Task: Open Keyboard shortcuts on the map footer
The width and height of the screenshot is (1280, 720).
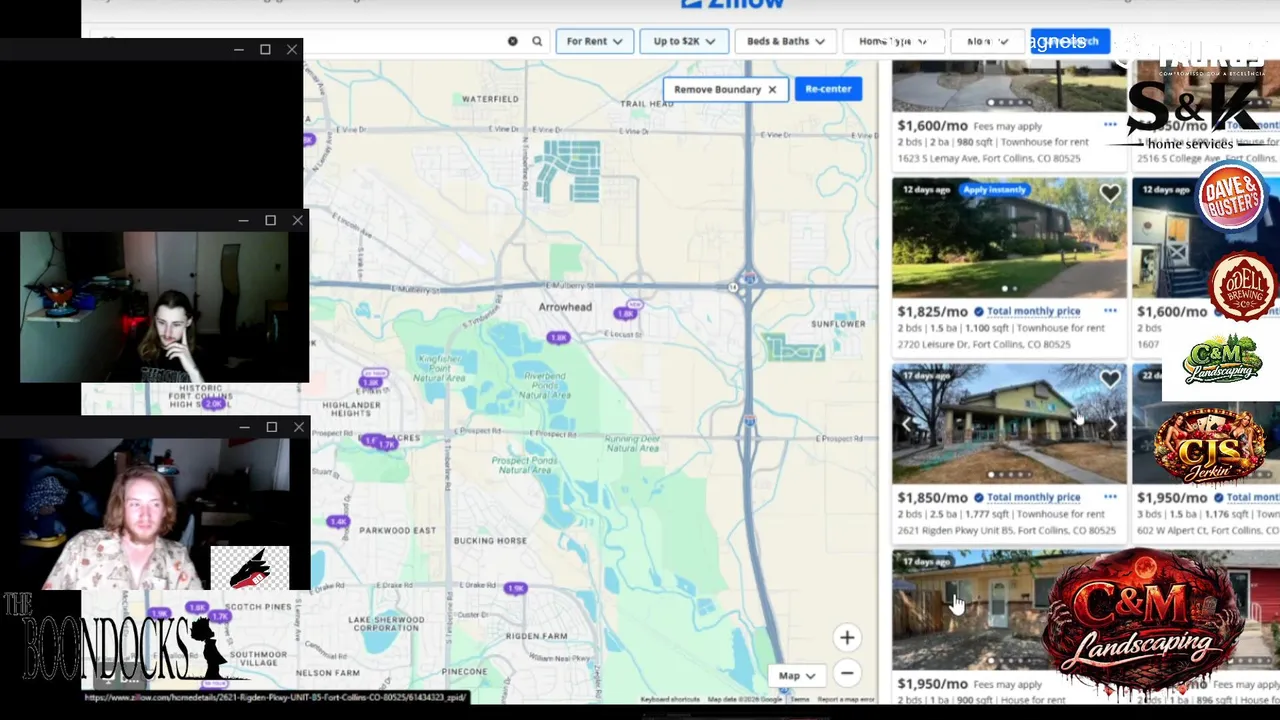Action: click(670, 699)
